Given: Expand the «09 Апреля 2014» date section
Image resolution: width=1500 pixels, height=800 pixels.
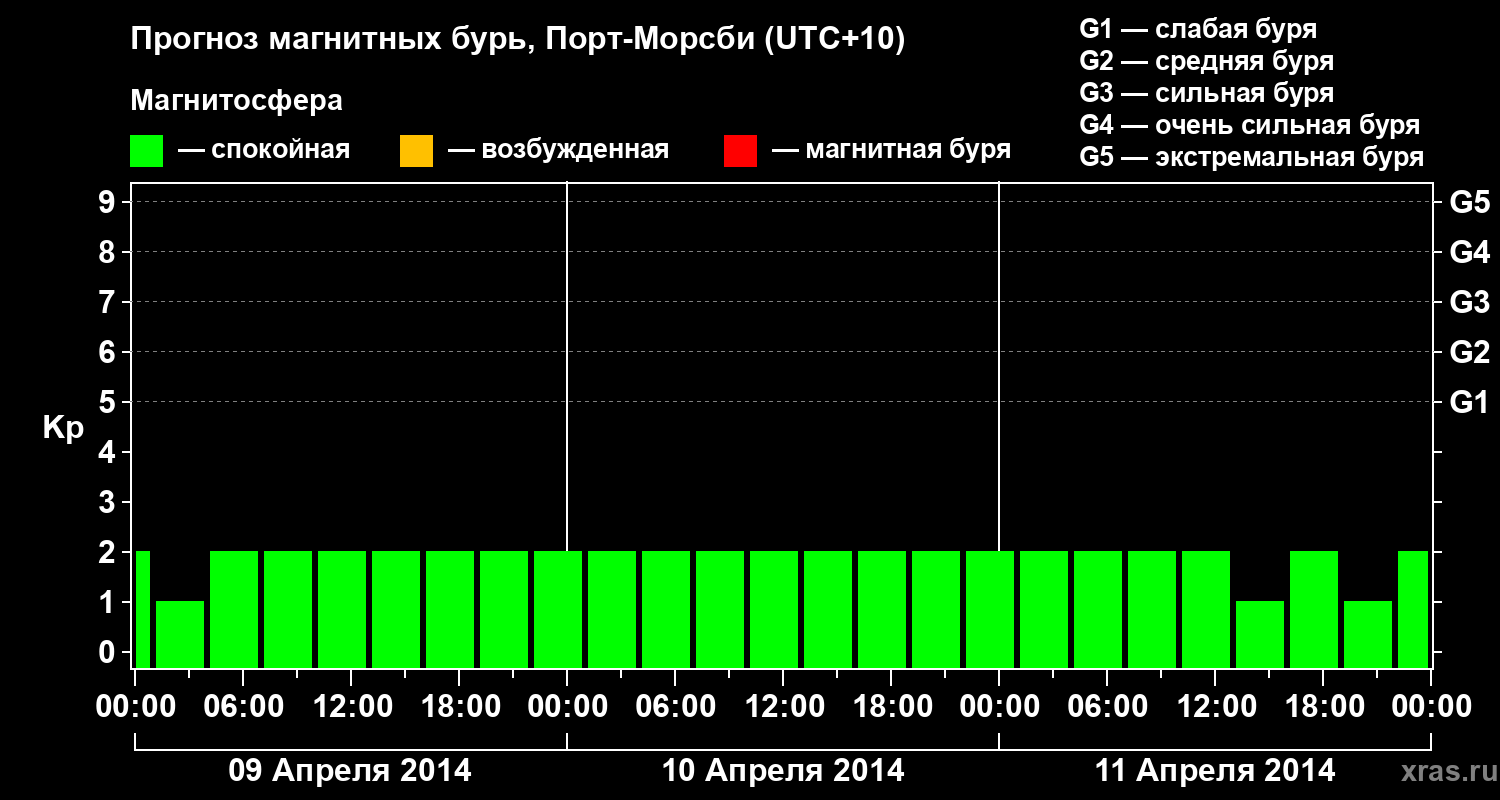Looking at the screenshot, I should (x=348, y=771).
